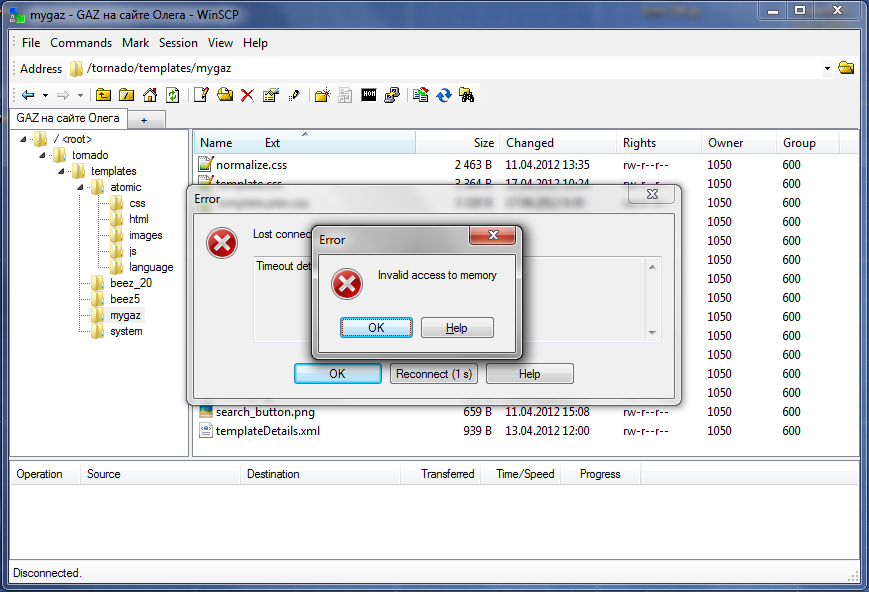Open the Address path dropdown arrow
The height and width of the screenshot is (592, 869).
(827, 69)
